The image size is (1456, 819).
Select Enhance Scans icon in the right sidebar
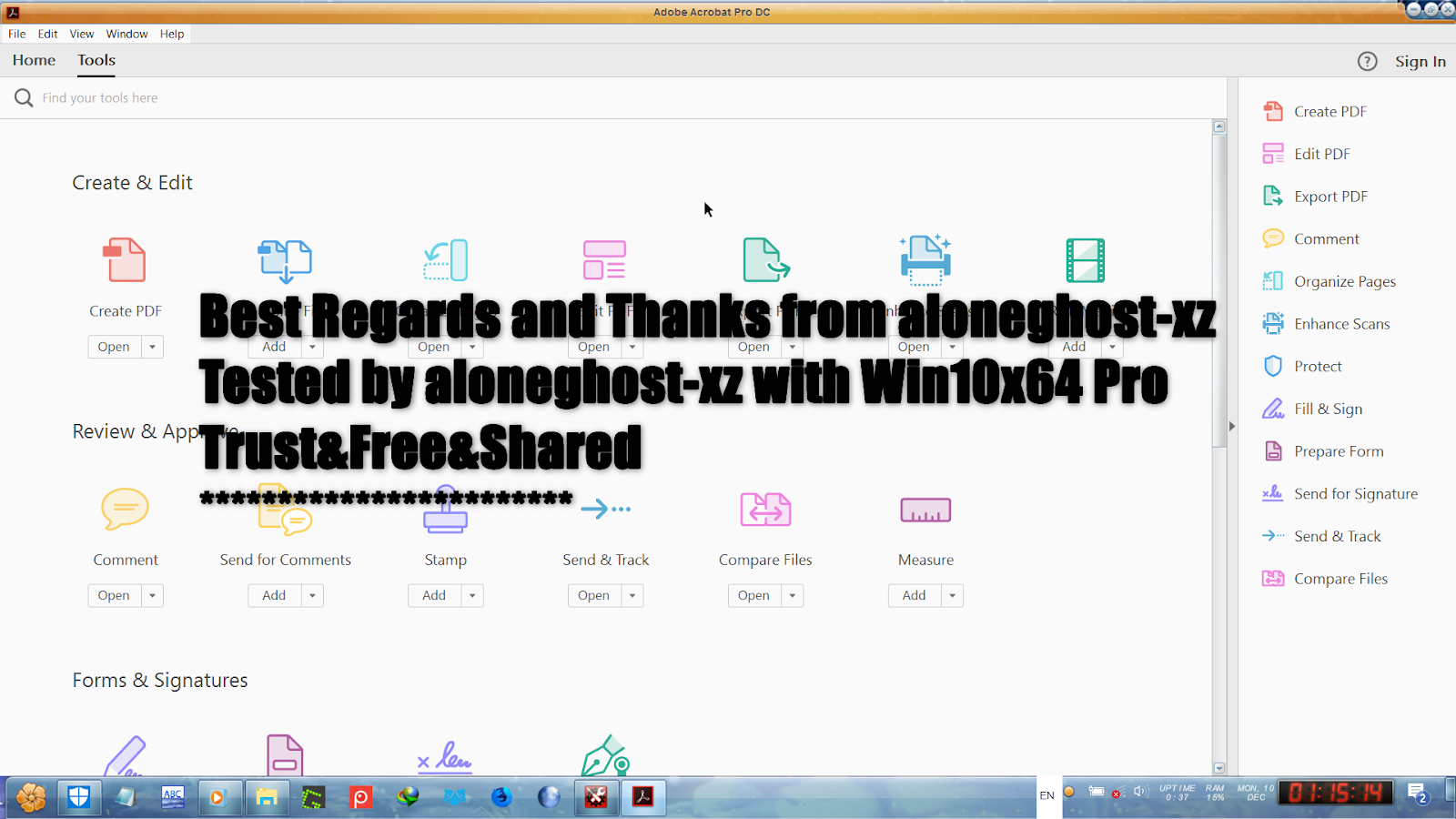[x=1273, y=323]
